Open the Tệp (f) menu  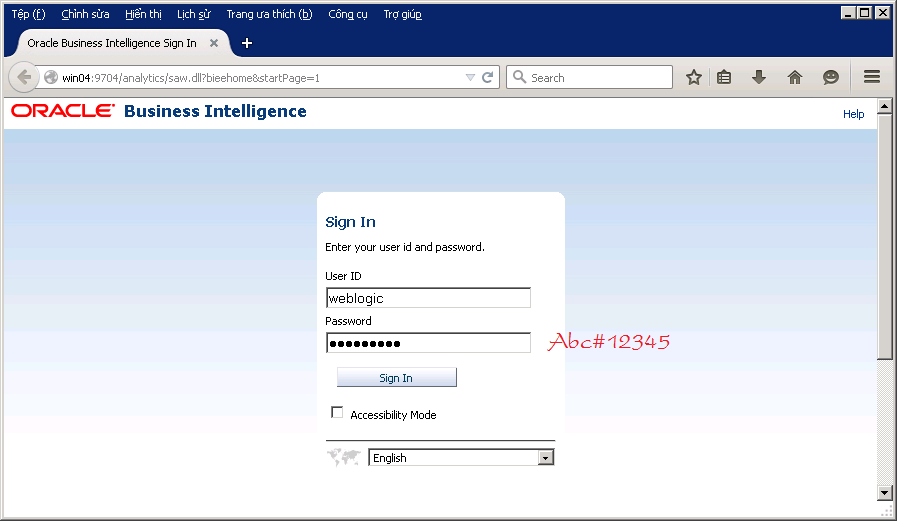coord(29,14)
